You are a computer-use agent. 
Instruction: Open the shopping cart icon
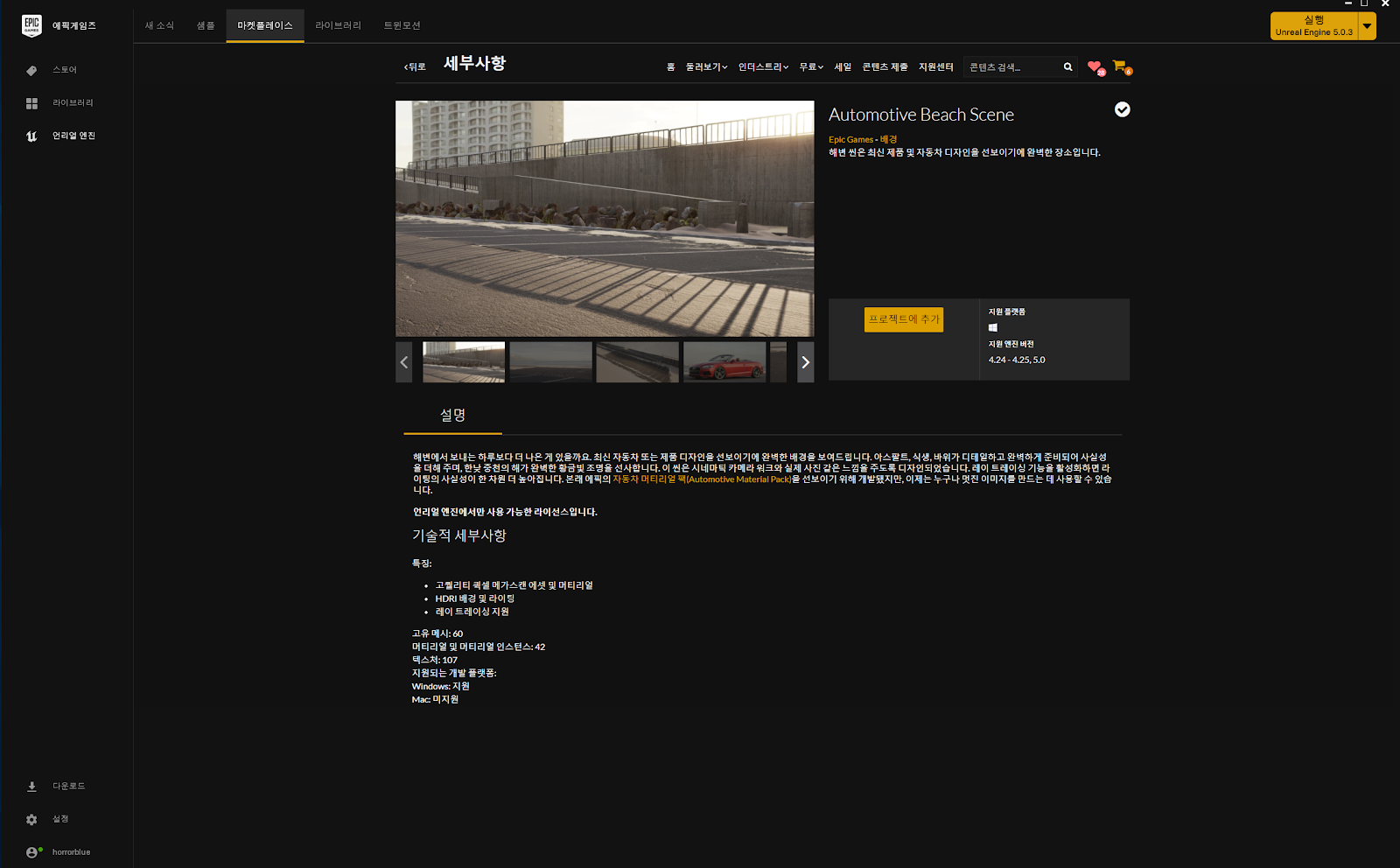(x=1120, y=66)
